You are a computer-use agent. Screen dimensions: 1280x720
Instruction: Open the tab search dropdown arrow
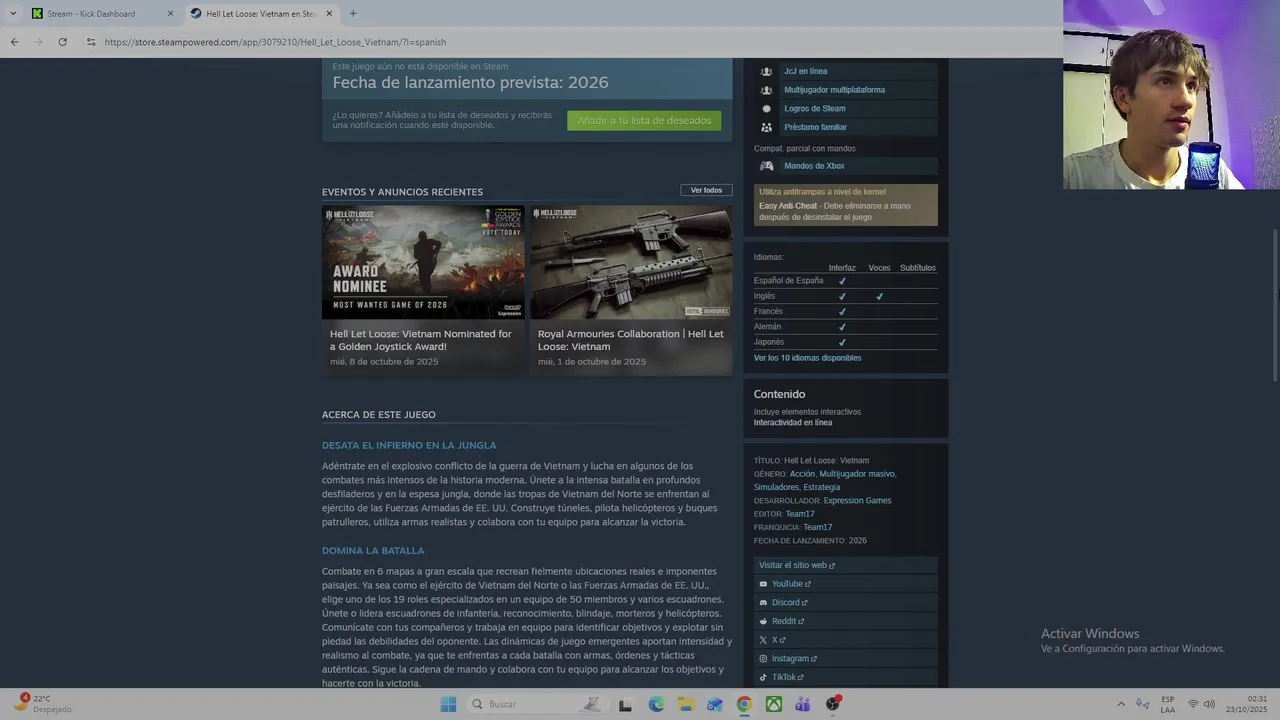(13, 13)
